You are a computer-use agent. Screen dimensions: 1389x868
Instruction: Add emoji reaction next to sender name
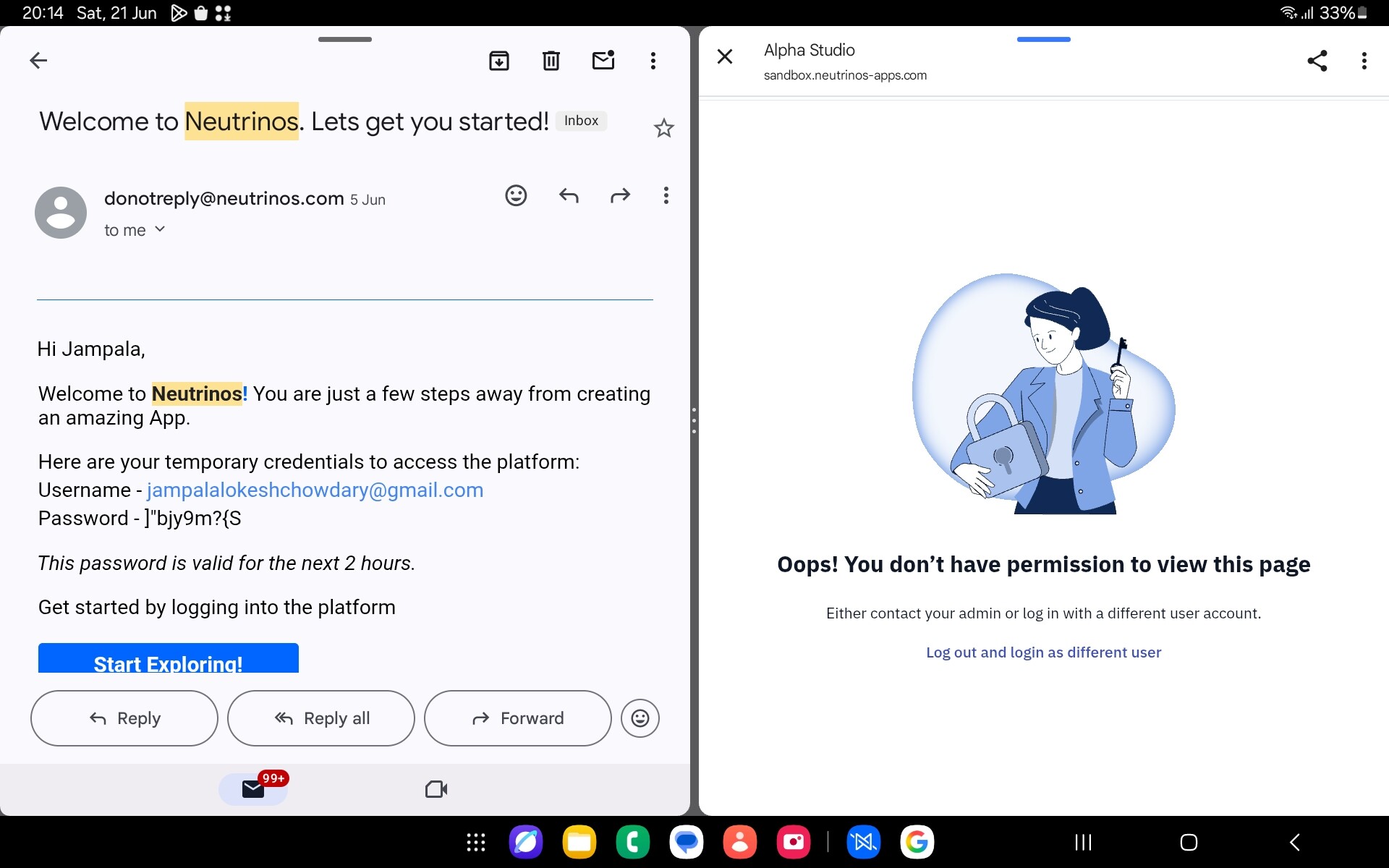click(516, 195)
